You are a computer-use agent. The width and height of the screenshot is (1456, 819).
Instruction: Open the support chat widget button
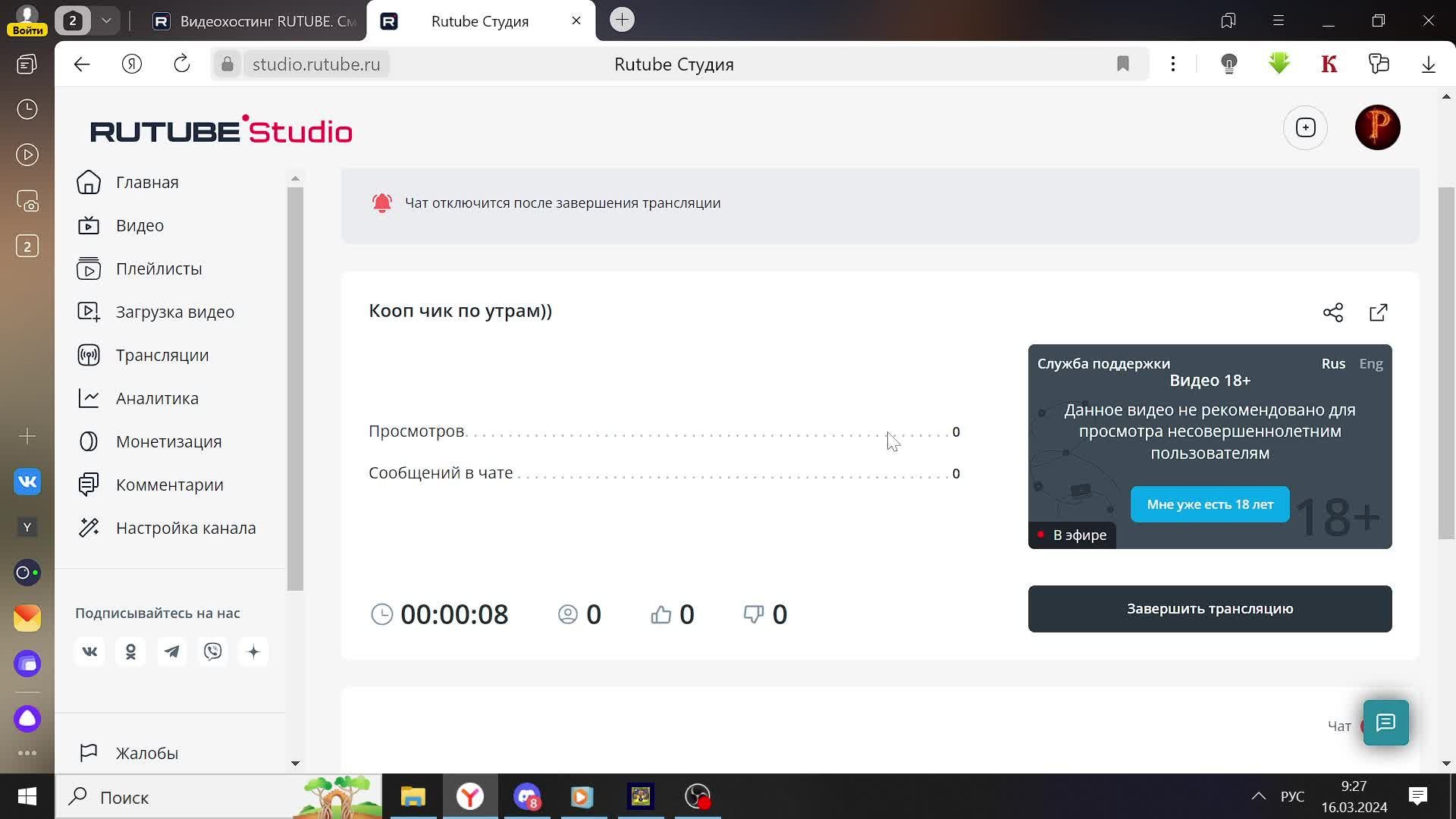tap(1385, 723)
